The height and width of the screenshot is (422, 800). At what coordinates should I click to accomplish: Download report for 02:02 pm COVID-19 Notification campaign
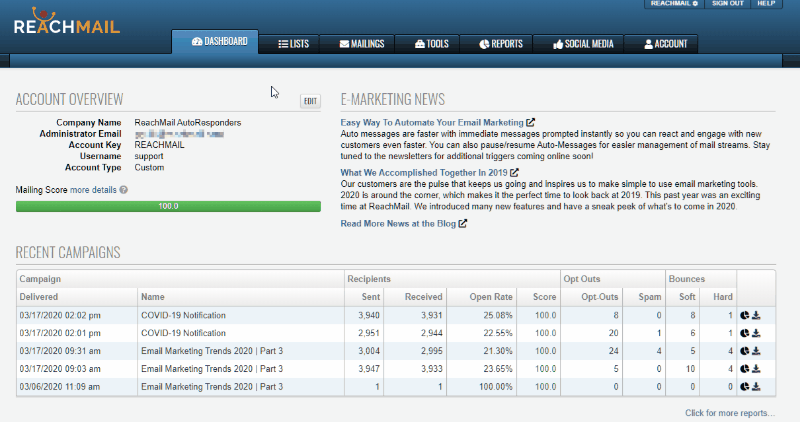click(756, 315)
